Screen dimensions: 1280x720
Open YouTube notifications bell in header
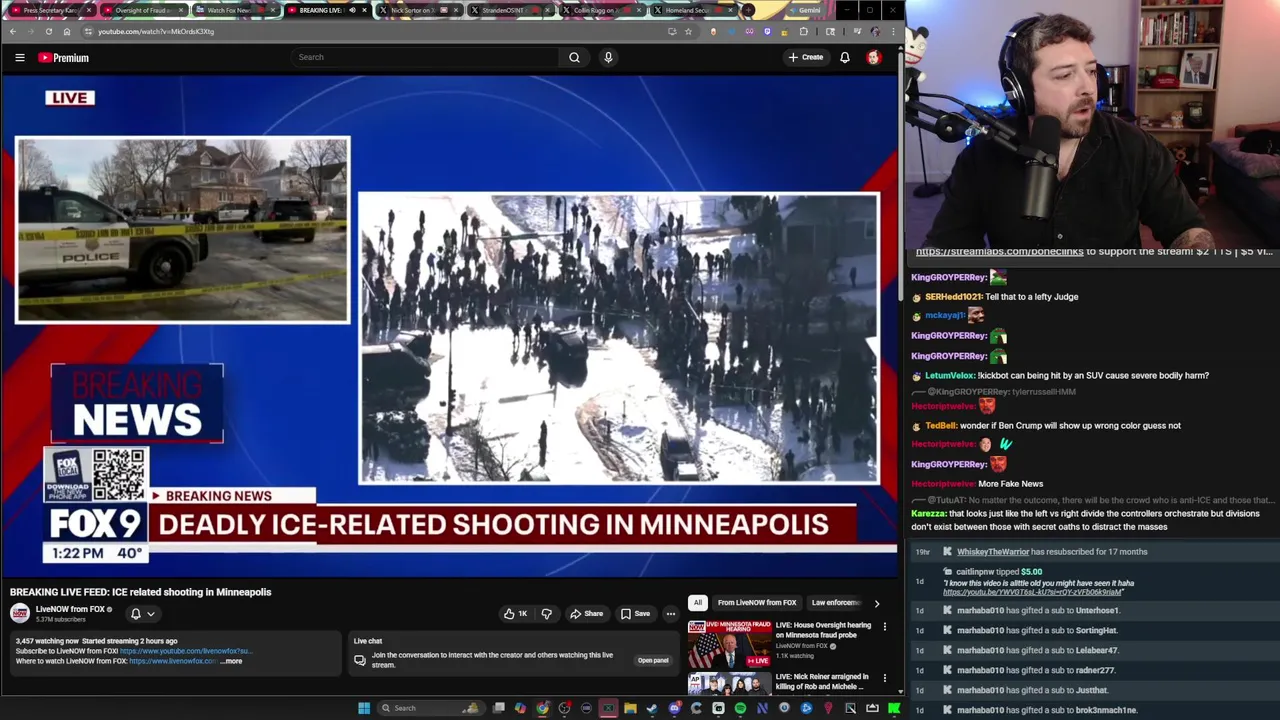845,57
